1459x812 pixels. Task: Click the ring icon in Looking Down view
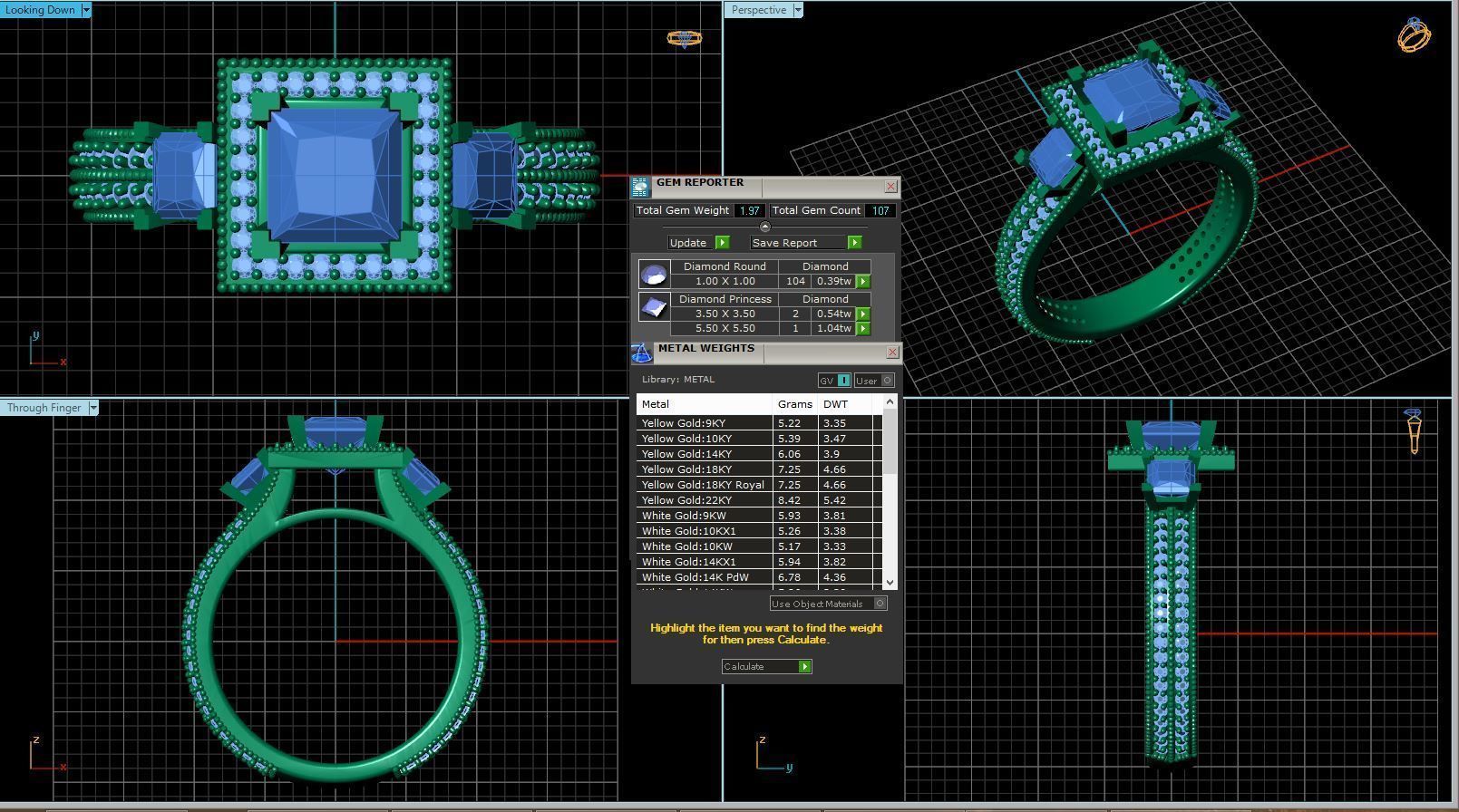684,38
